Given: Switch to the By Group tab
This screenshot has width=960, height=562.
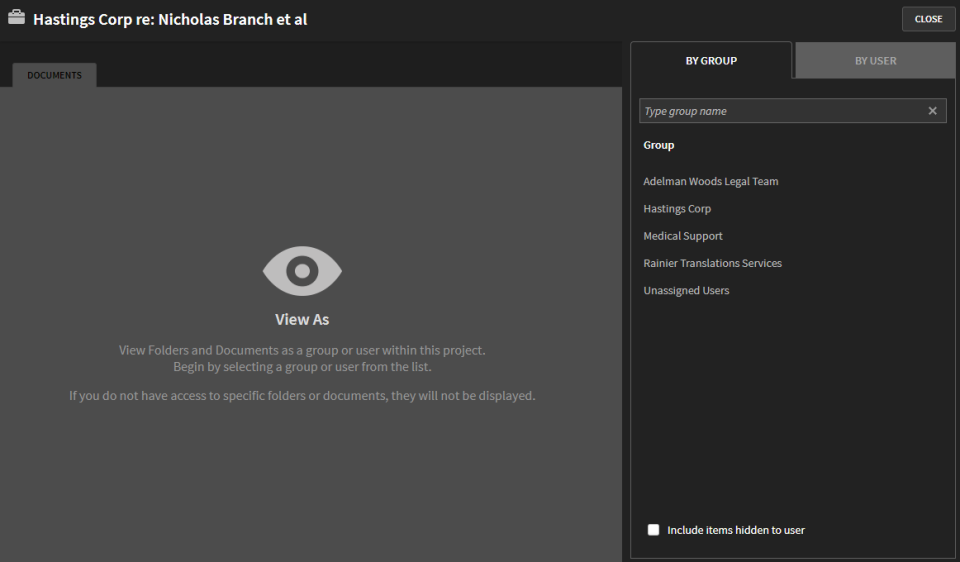Looking at the screenshot, I should [711, 61].
